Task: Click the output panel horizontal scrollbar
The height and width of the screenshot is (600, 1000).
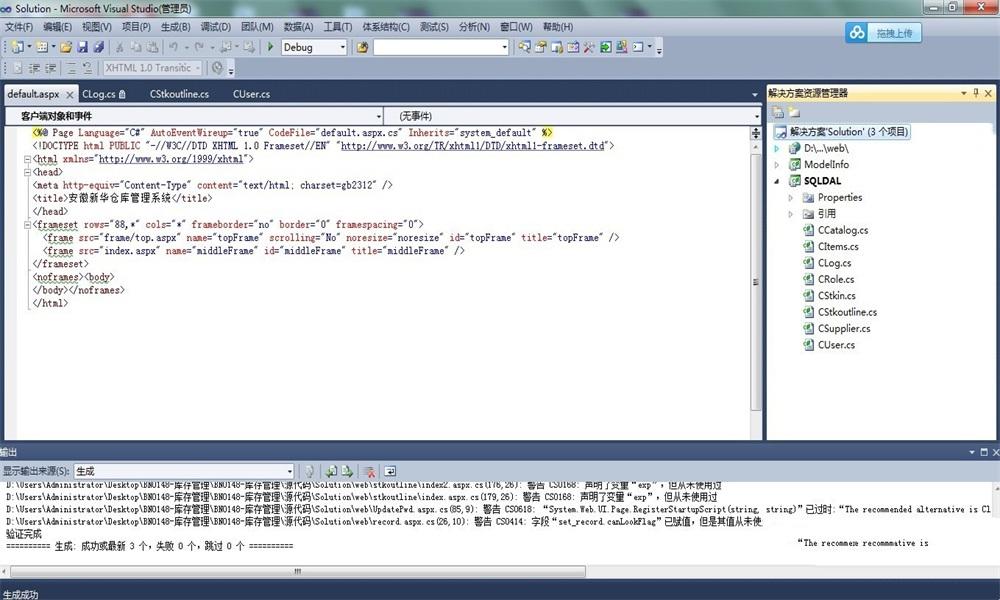Action: [x=298, y=571]
